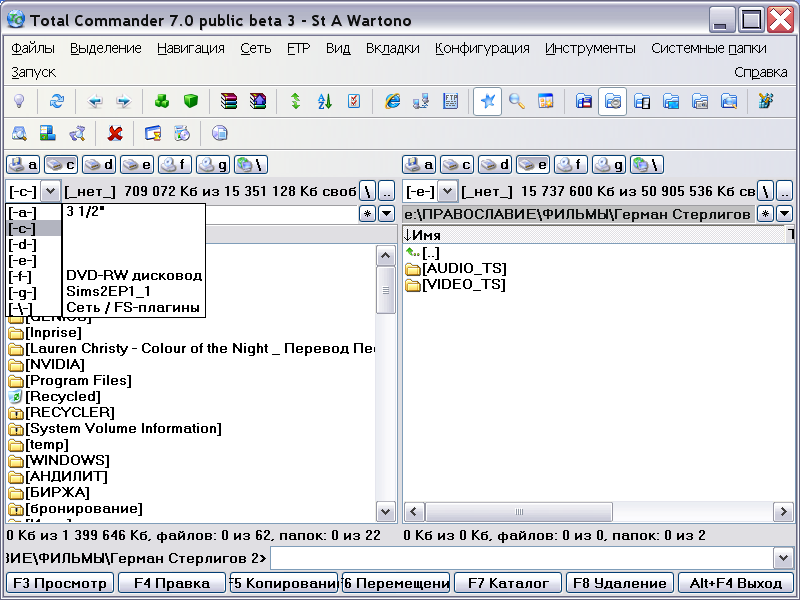
Task: Click the blue-green blocks icon, second toolbar row
Action: tap(48, 134)
